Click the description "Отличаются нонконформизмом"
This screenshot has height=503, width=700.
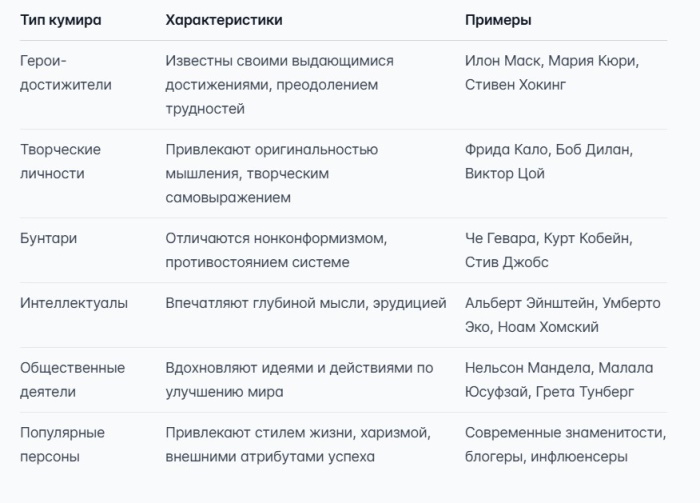click(x=275, y=251)
